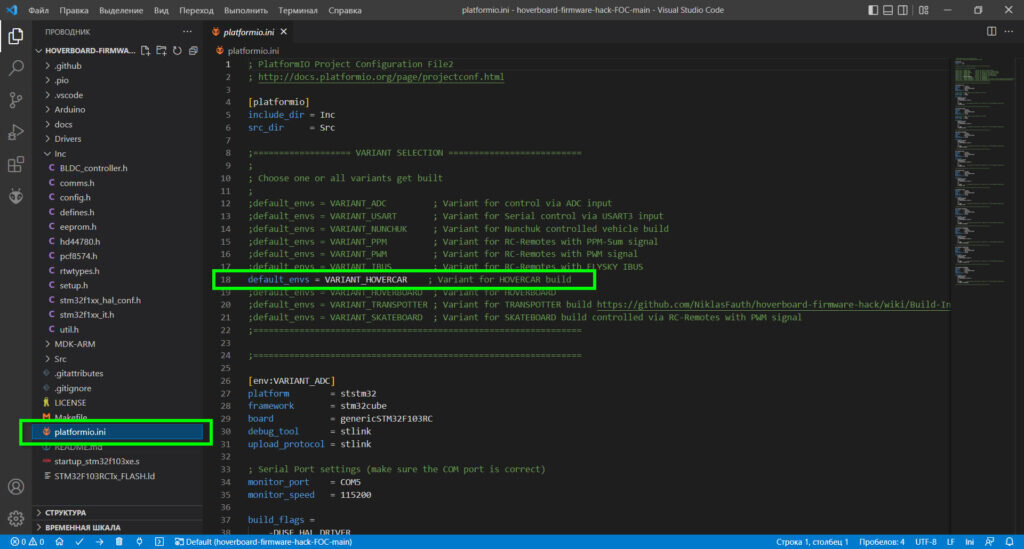Open editor more actions ellipsis
Screen dimensions: 1024x549
point(1008,31)
